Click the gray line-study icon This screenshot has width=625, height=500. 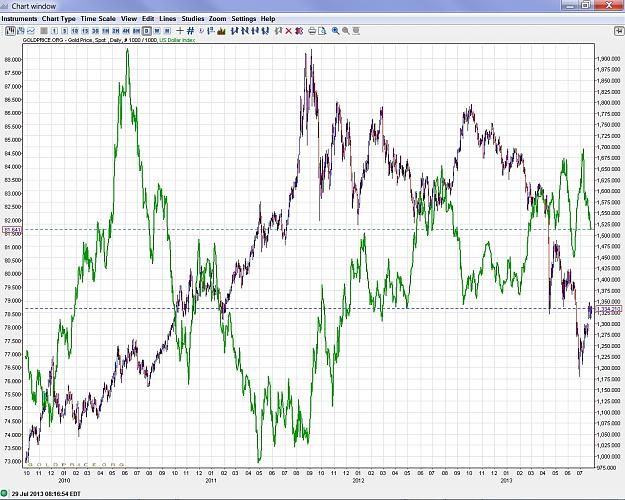[x=278, y=31]
